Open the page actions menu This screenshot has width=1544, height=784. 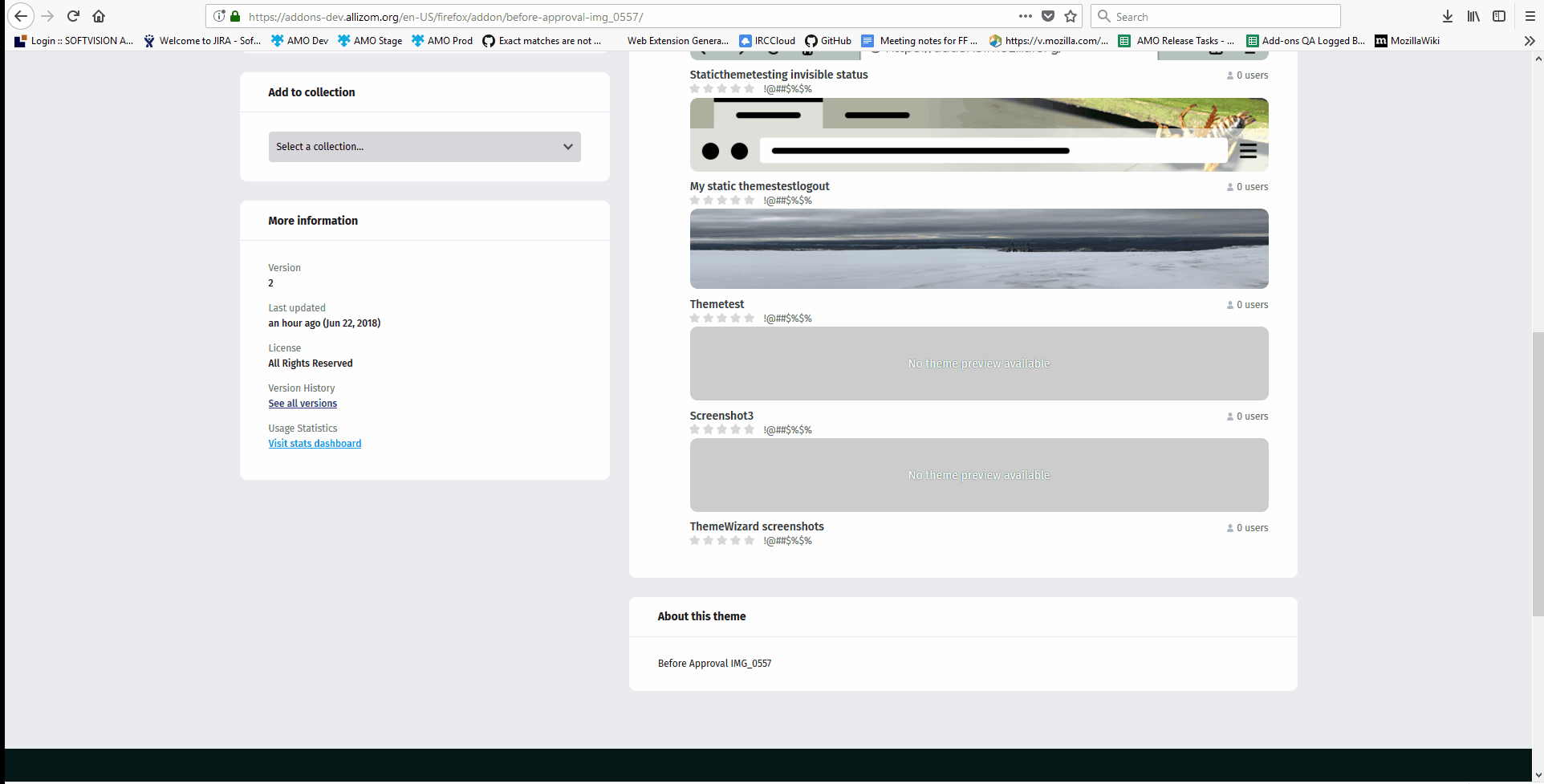pyautogui.click(x=1025, y=16)
